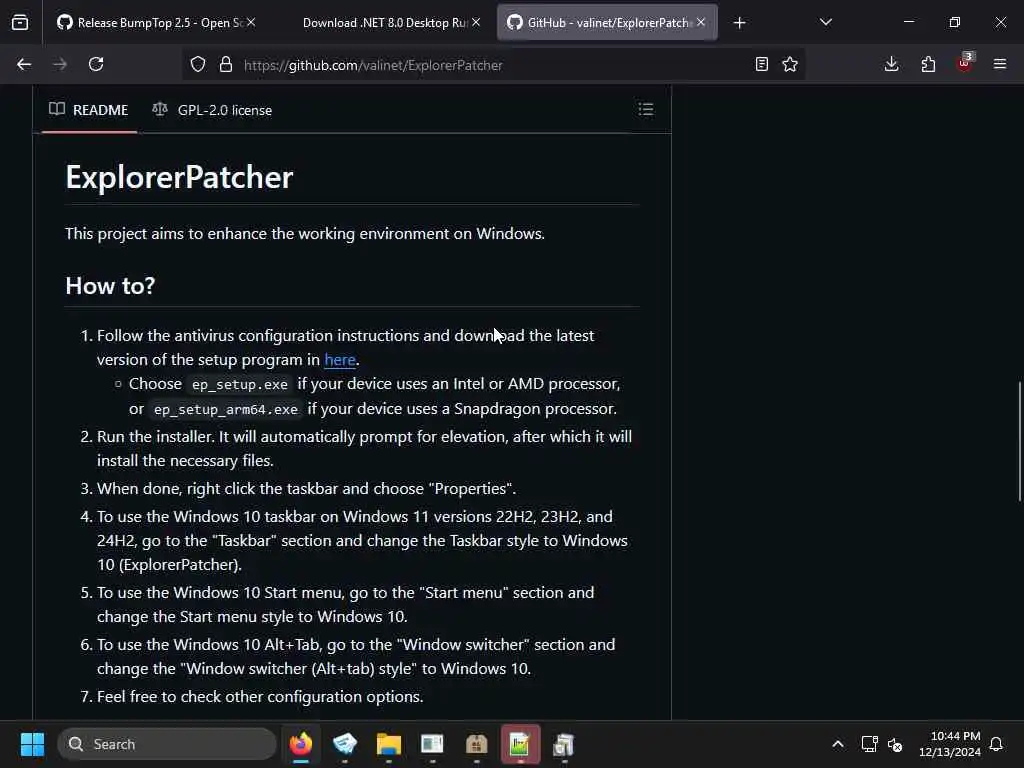This screenshot has height=768, width=1024.
Task: Open the taskbar app left of File Explorer
Action: coord(345,744)
